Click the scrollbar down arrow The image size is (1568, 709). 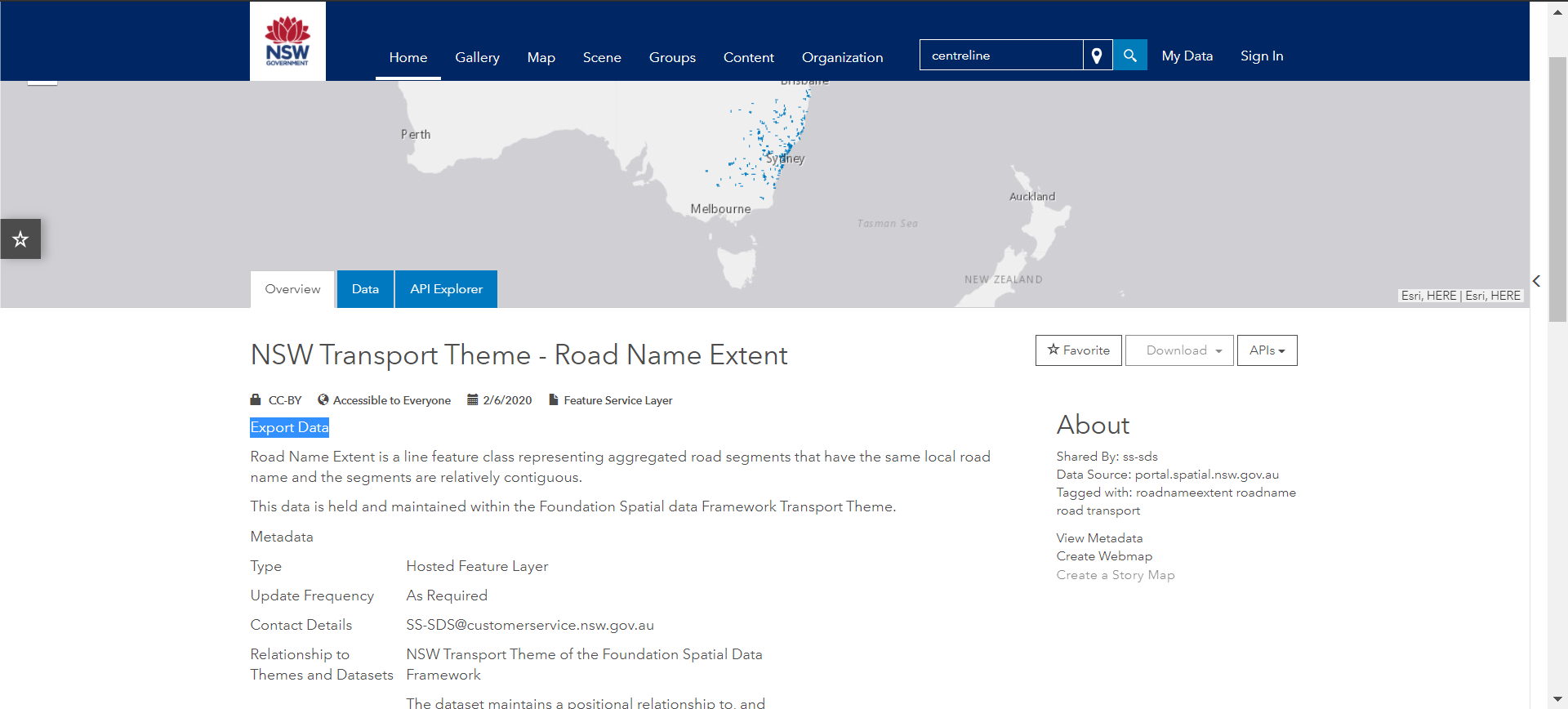pos(1557,699)
